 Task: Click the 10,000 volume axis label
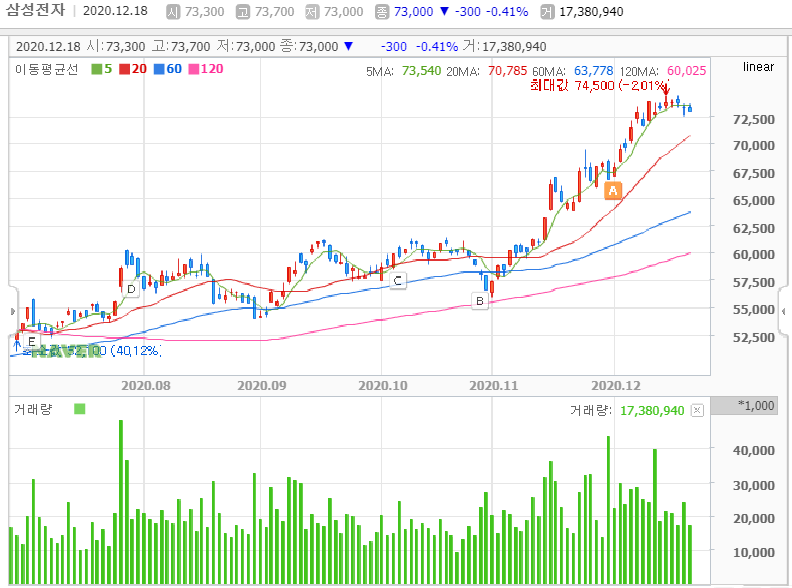[x=754, y=553]
